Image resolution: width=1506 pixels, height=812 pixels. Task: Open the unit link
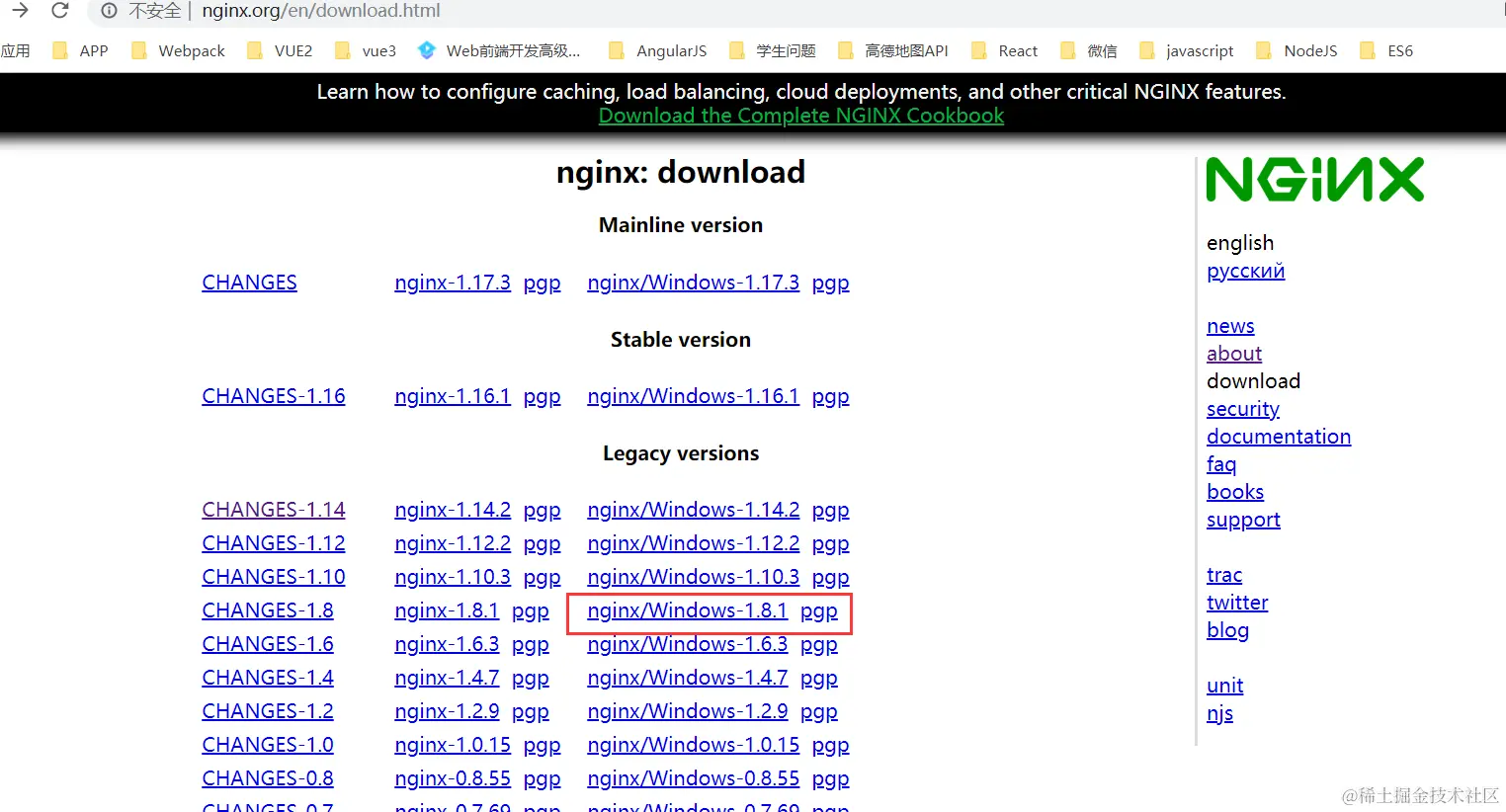point(1225,686)
